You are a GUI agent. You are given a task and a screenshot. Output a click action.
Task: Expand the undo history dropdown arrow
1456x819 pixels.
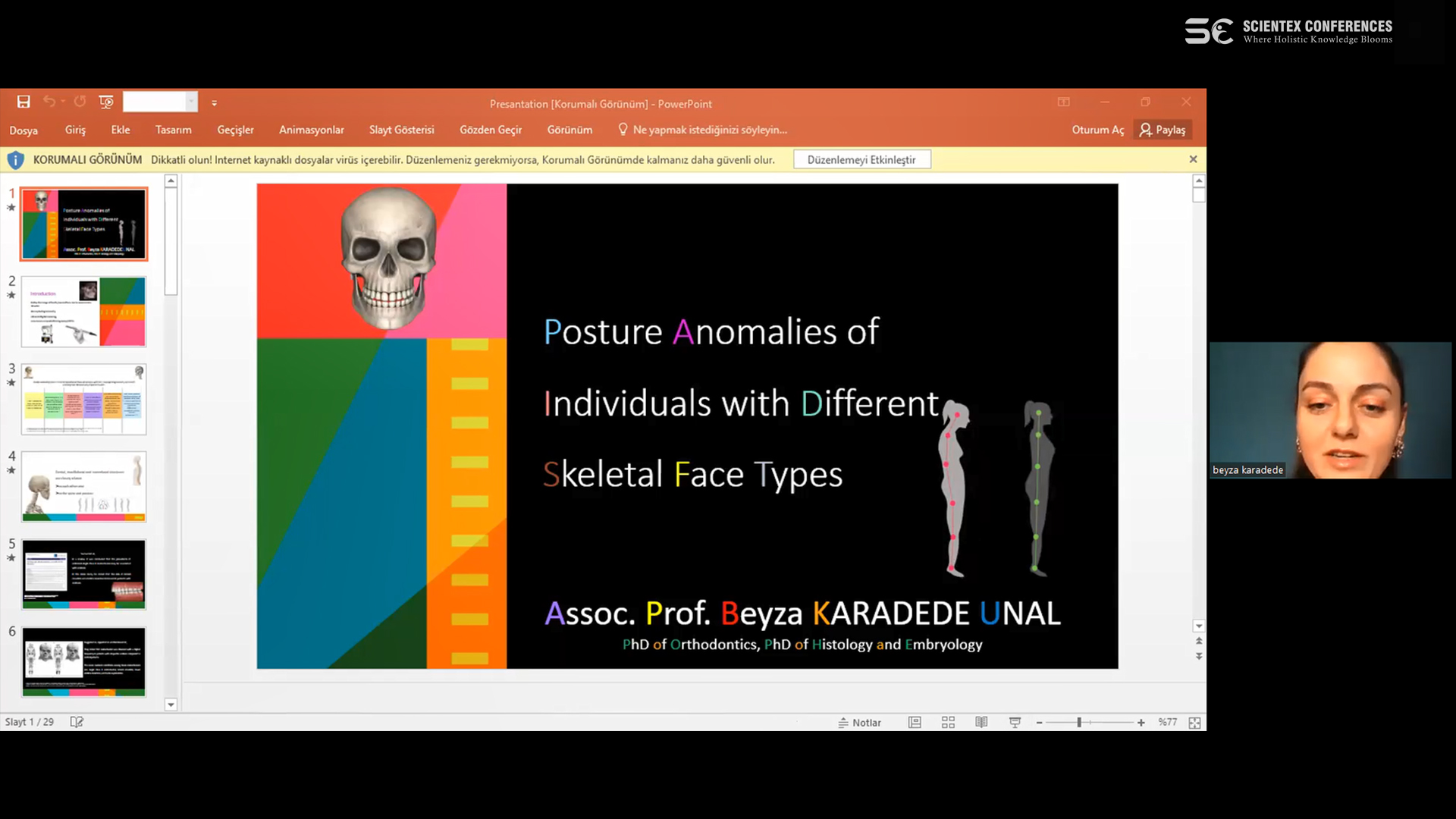point(63,102)
